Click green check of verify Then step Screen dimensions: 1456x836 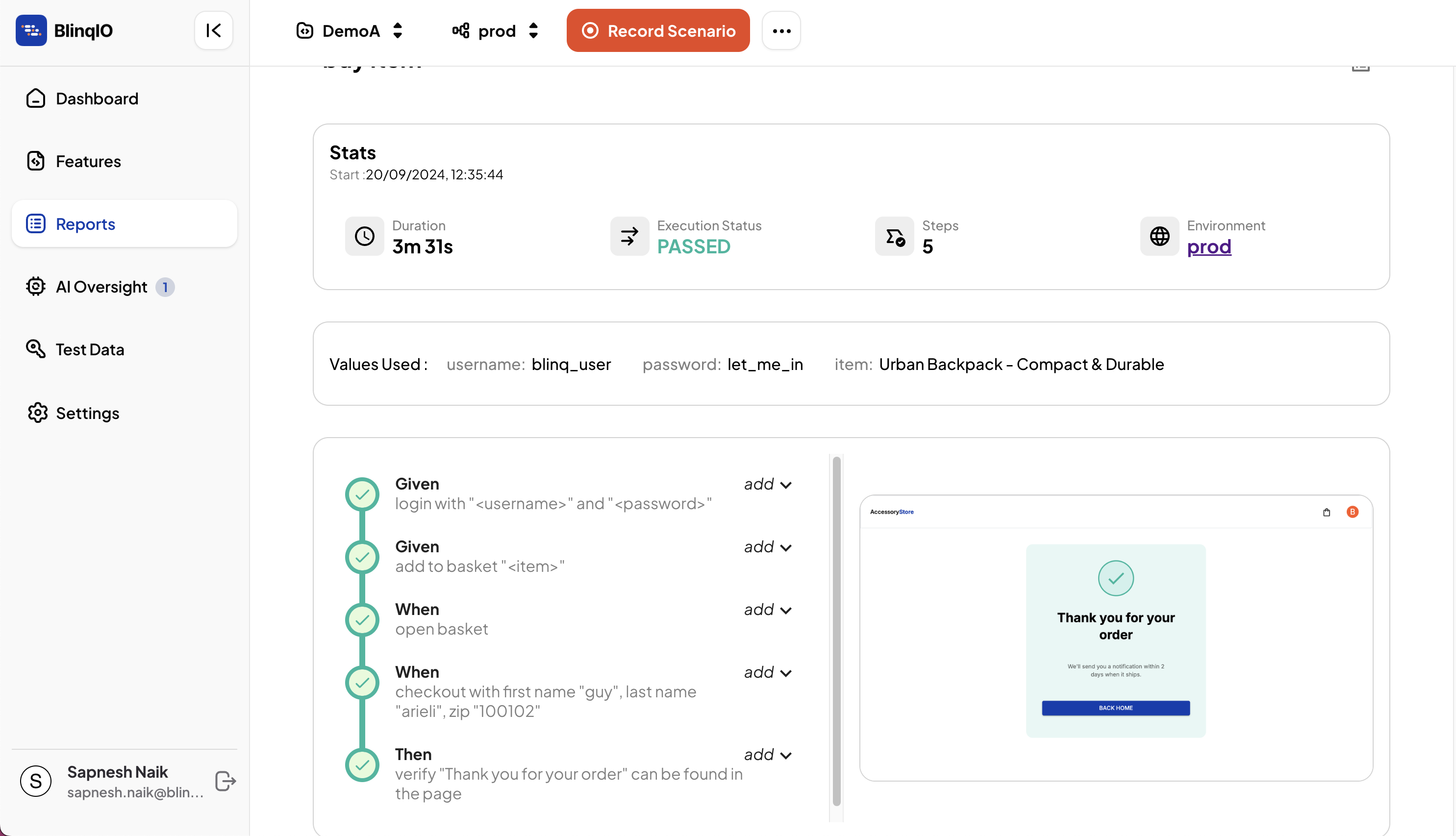[x=362, y=765]
